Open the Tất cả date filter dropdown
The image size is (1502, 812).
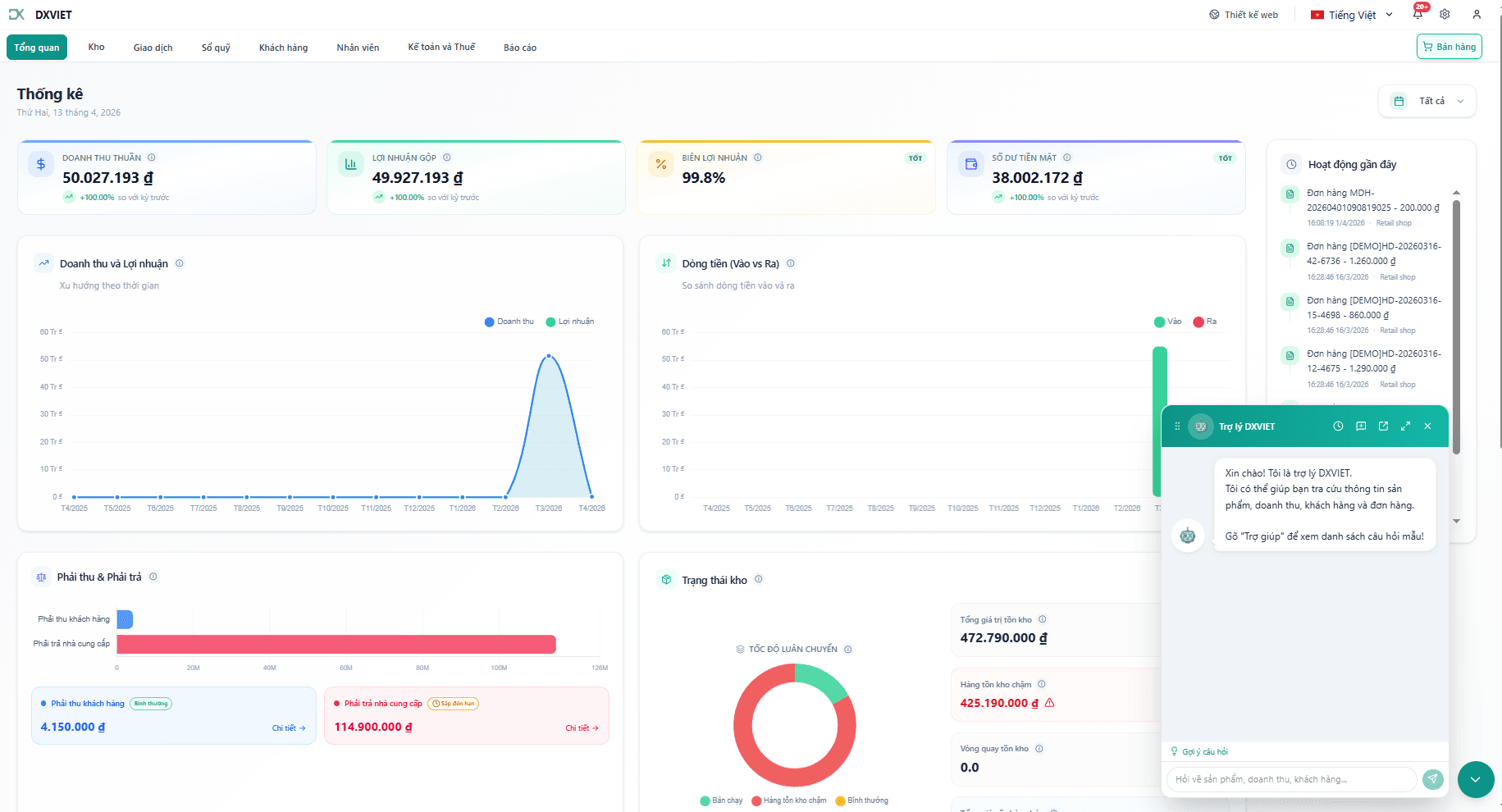(1427, 101)
